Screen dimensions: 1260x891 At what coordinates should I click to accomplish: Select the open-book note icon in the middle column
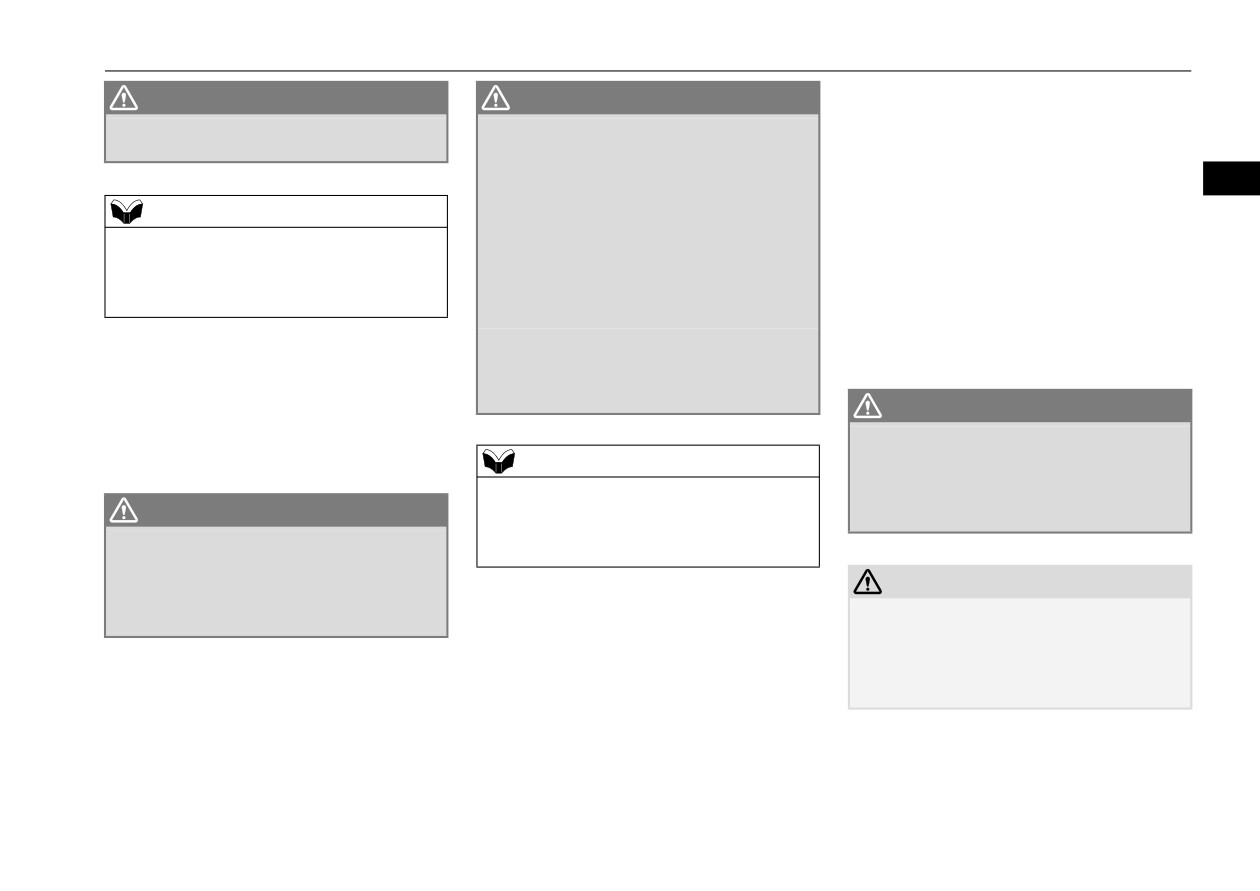click(498, 461)
